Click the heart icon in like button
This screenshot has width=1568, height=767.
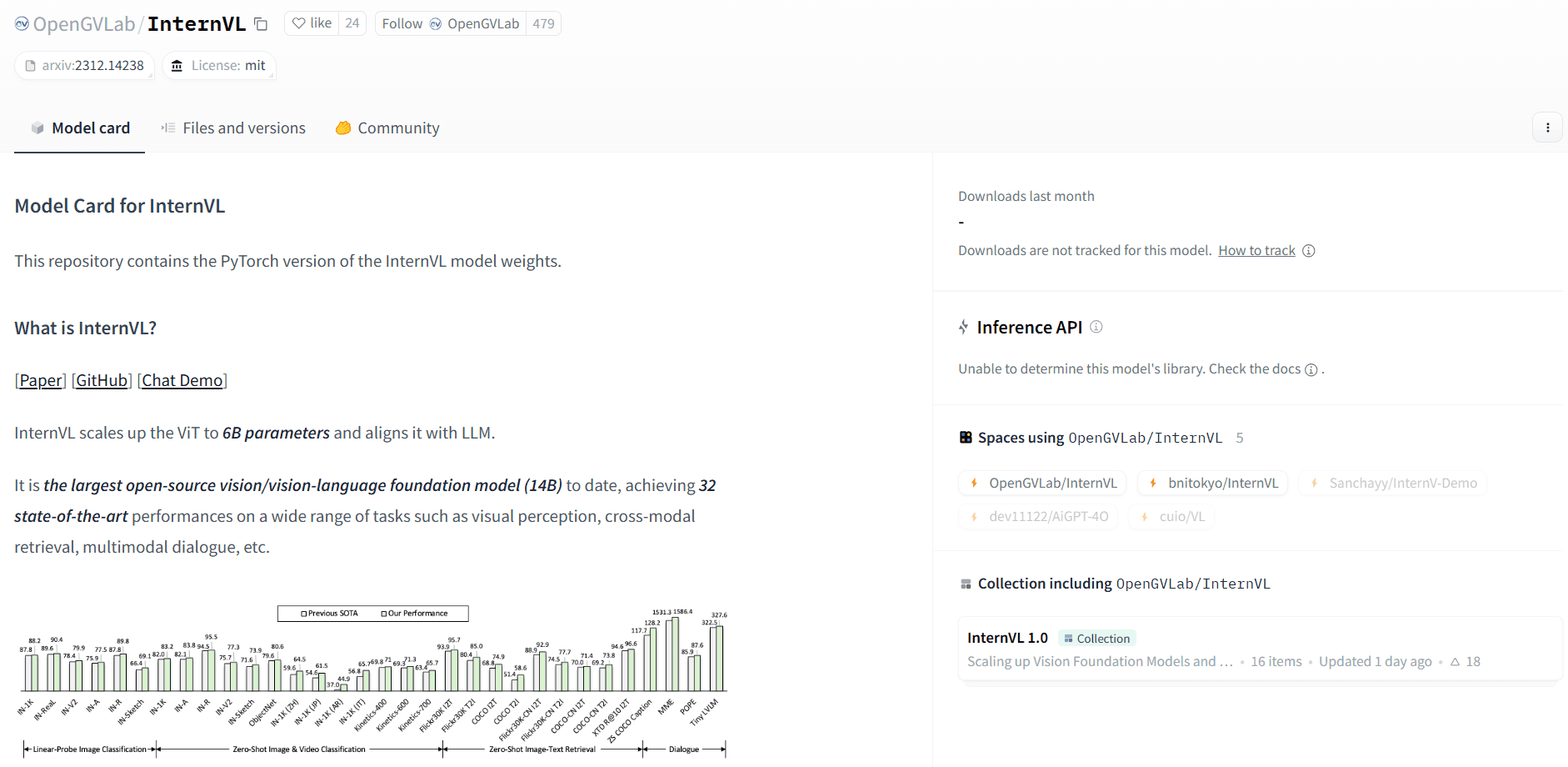point(298,23)
